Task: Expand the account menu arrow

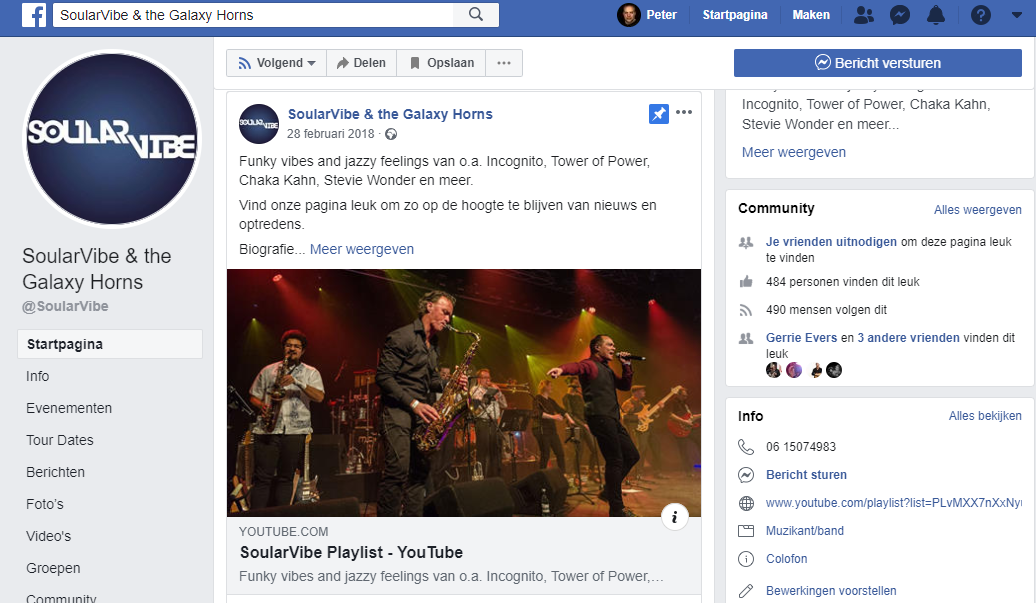Action: [x=1016, y=15]
